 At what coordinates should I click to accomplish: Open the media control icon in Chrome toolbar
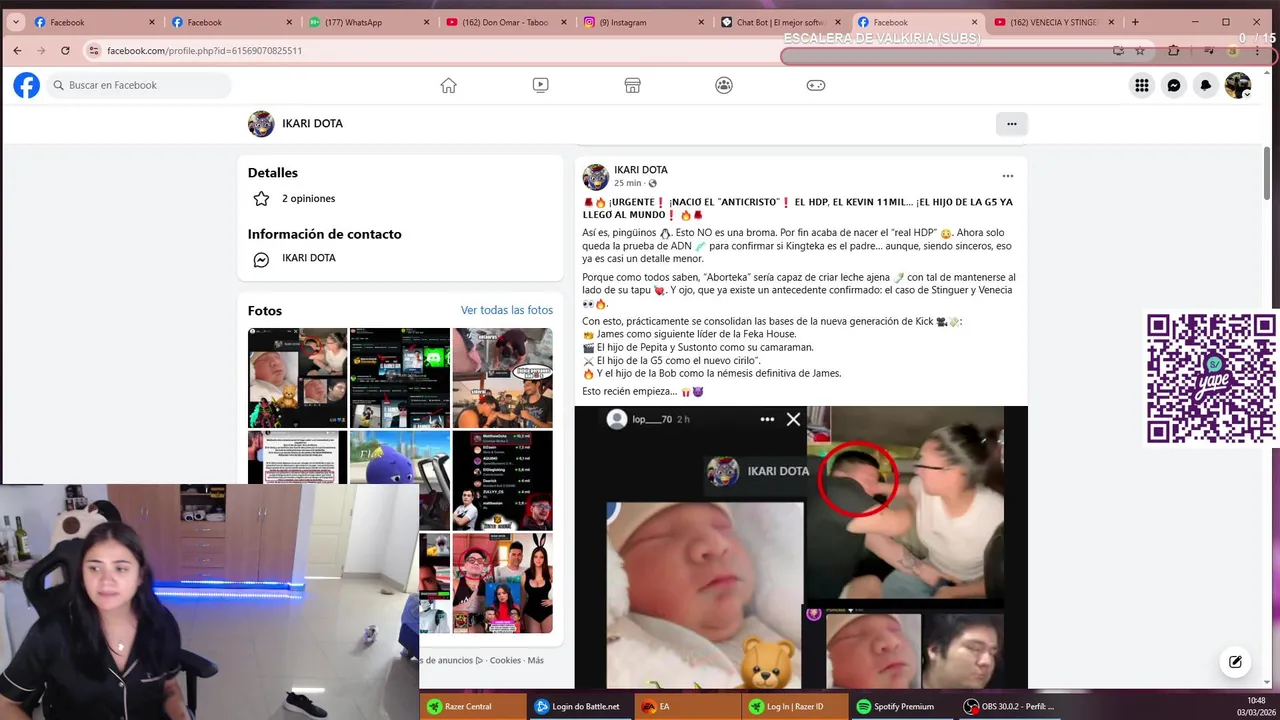(x=1208, y=50)
